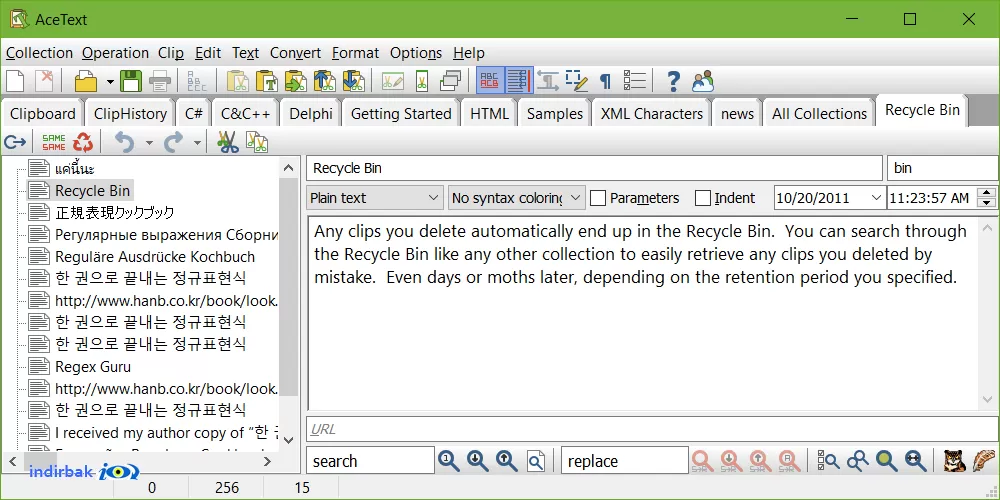This screenshot has width=1000, height=500.
Task: Select the Регулярные выражения clip
Action: click(166, 235)
